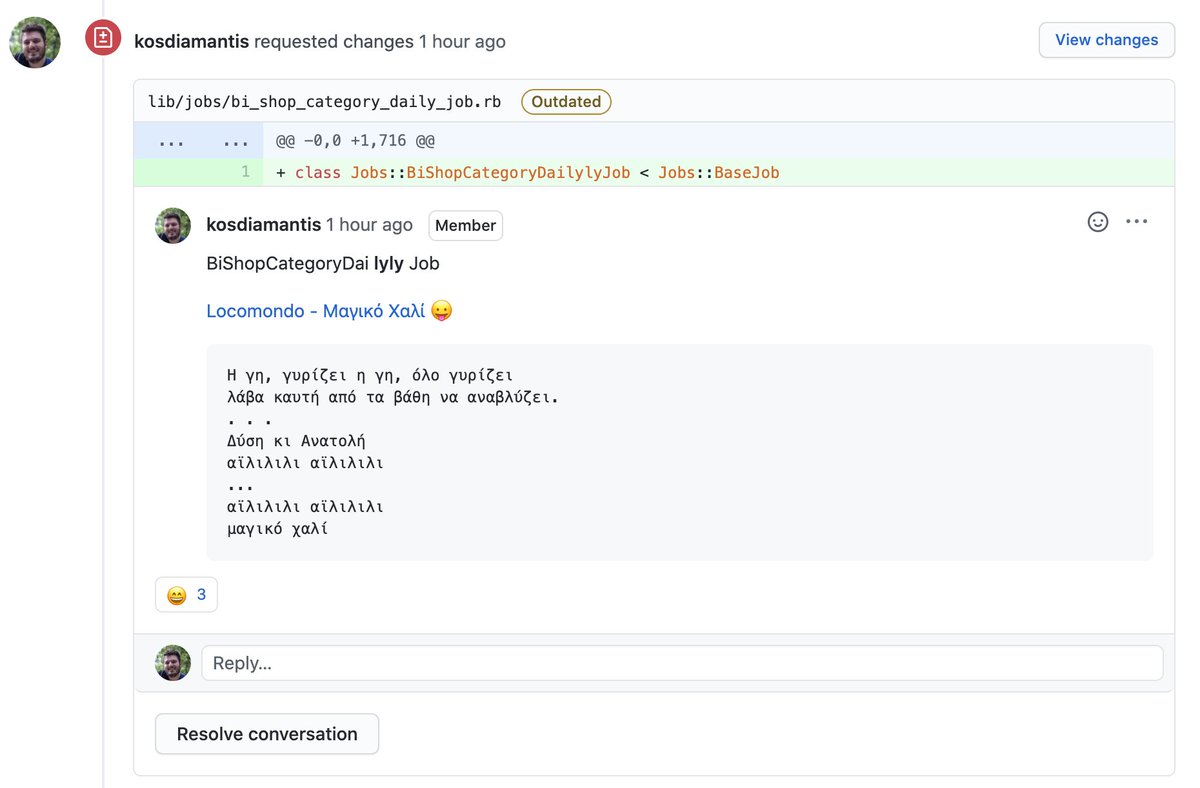
Task: Click the red changes-requested review icon
Action: tap(103, 39)
